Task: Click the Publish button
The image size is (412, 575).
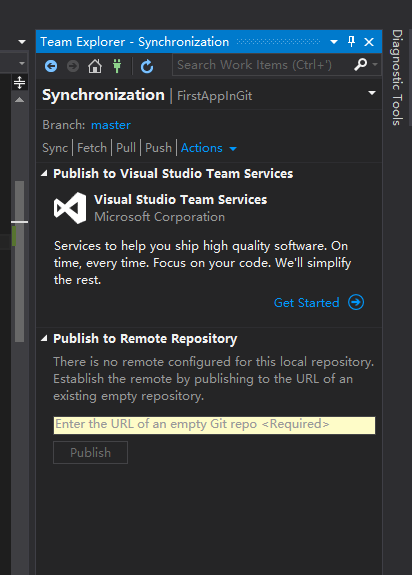Action: (x=91, y=453)
